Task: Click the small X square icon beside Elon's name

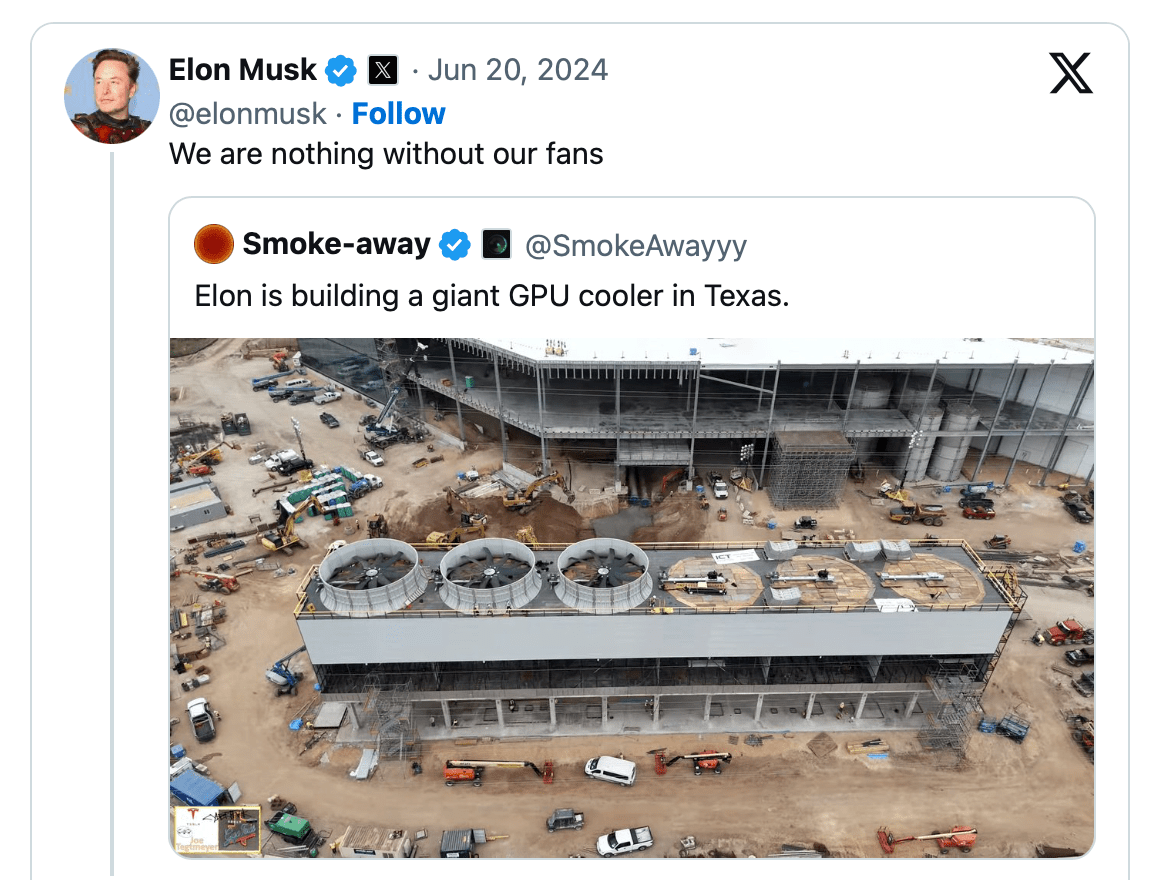Action: pyautogui.click(x=382, y=70)
